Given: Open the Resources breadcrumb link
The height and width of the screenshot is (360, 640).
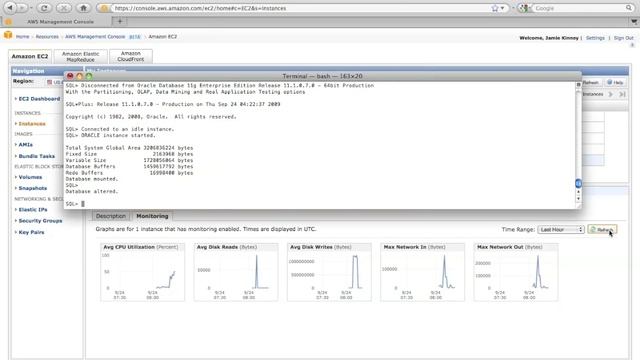Looking at the screenshot, I should click(47, 37).
